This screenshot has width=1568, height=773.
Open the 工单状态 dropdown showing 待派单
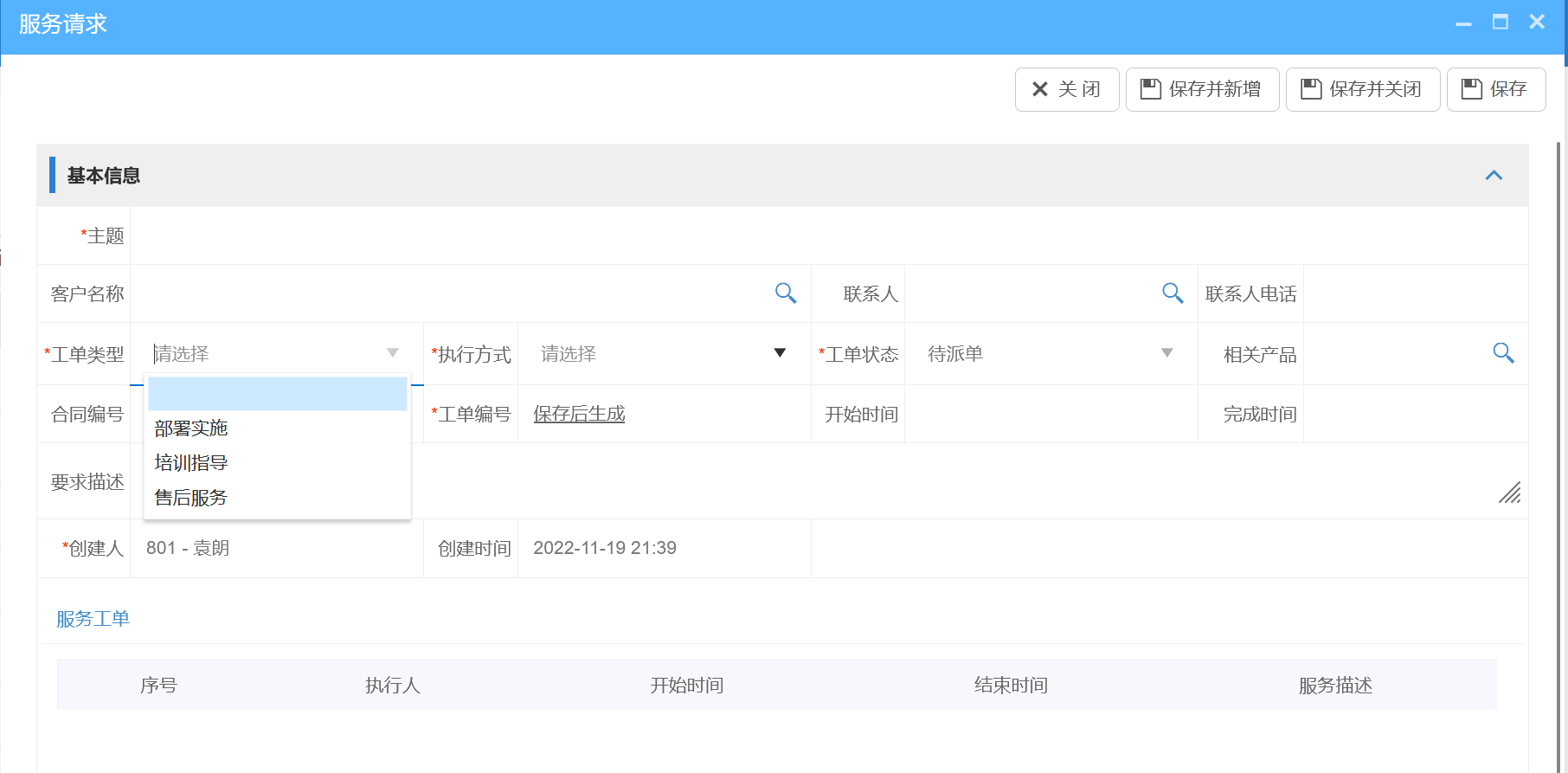coord(1166,353)
